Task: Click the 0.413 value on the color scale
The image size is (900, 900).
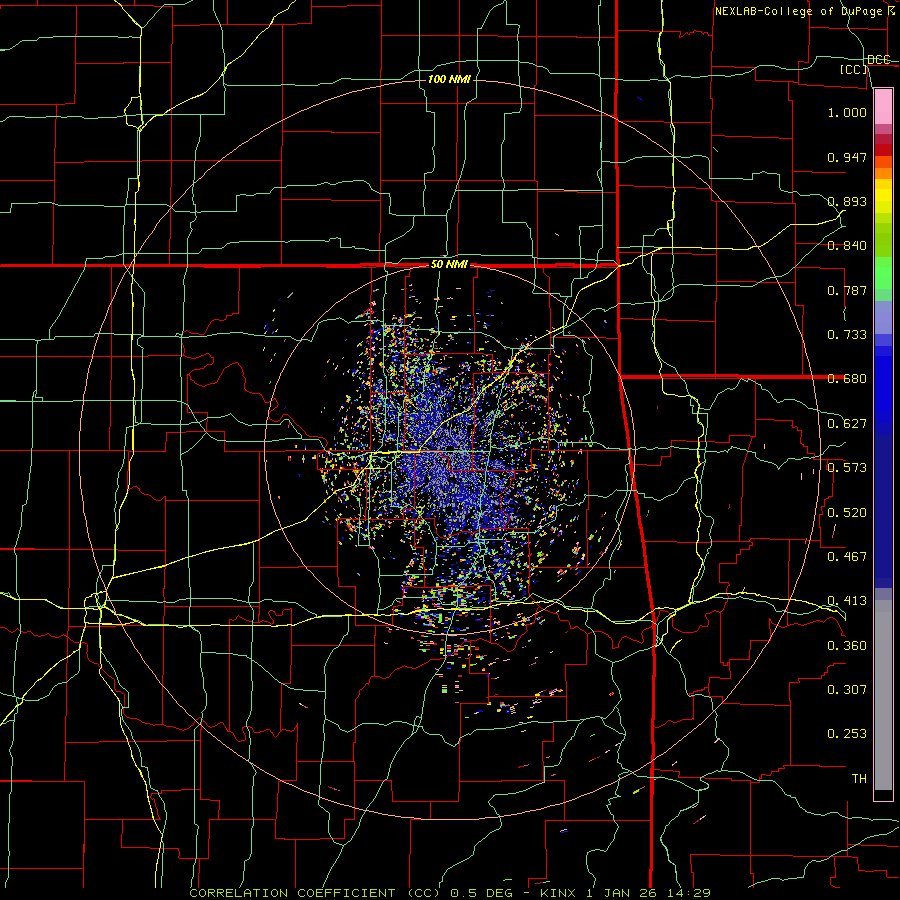Action: point(847,601)
